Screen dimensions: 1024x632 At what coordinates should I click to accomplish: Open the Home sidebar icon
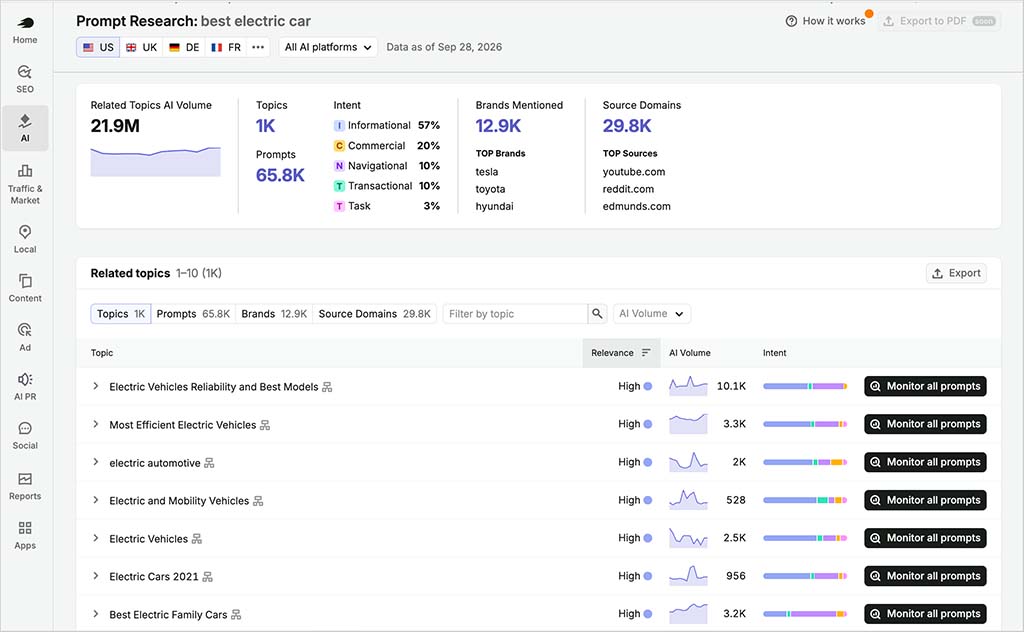coord(25,30)
